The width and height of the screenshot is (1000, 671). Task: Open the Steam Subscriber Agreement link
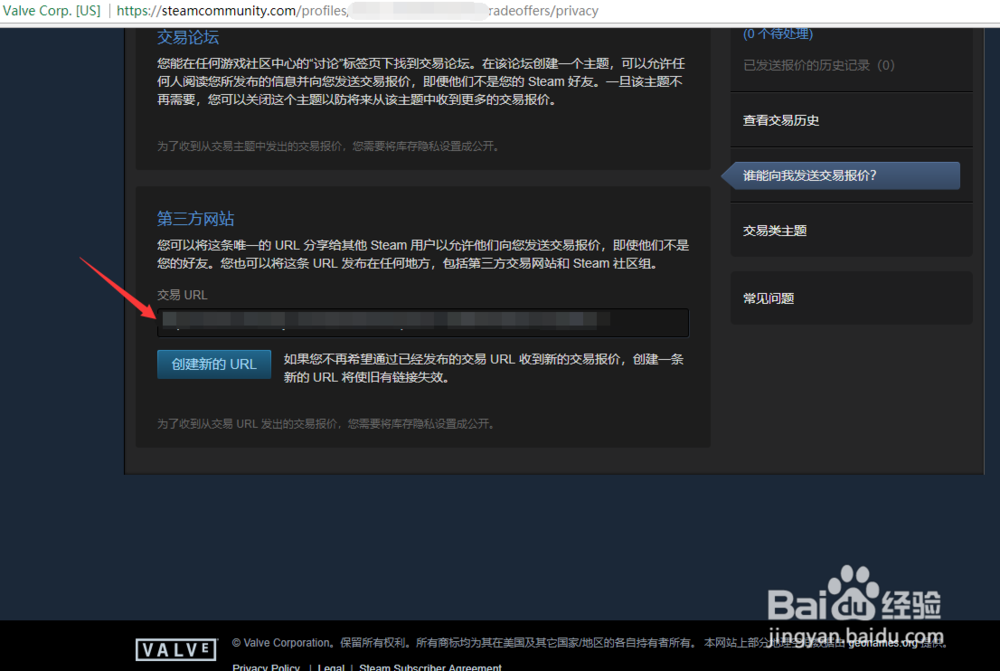tap(430, 666)
